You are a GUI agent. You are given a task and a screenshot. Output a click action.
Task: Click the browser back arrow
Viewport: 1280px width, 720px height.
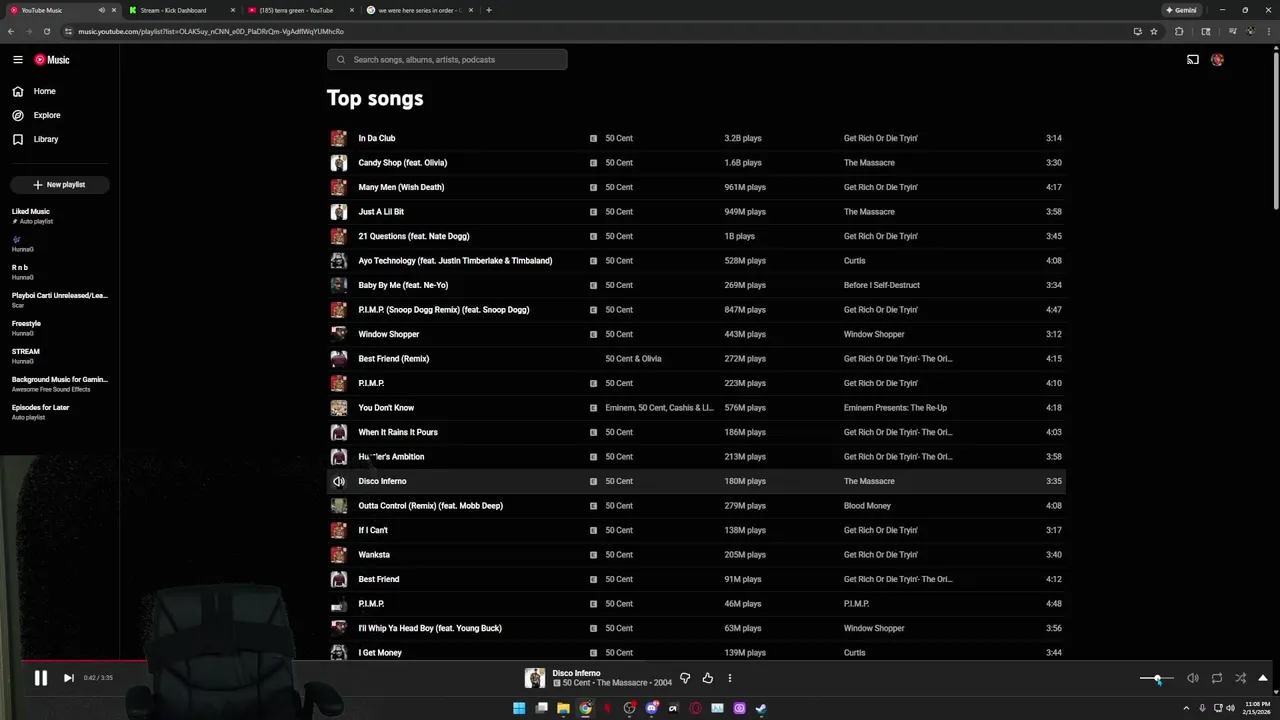click(x=11, y=31)
